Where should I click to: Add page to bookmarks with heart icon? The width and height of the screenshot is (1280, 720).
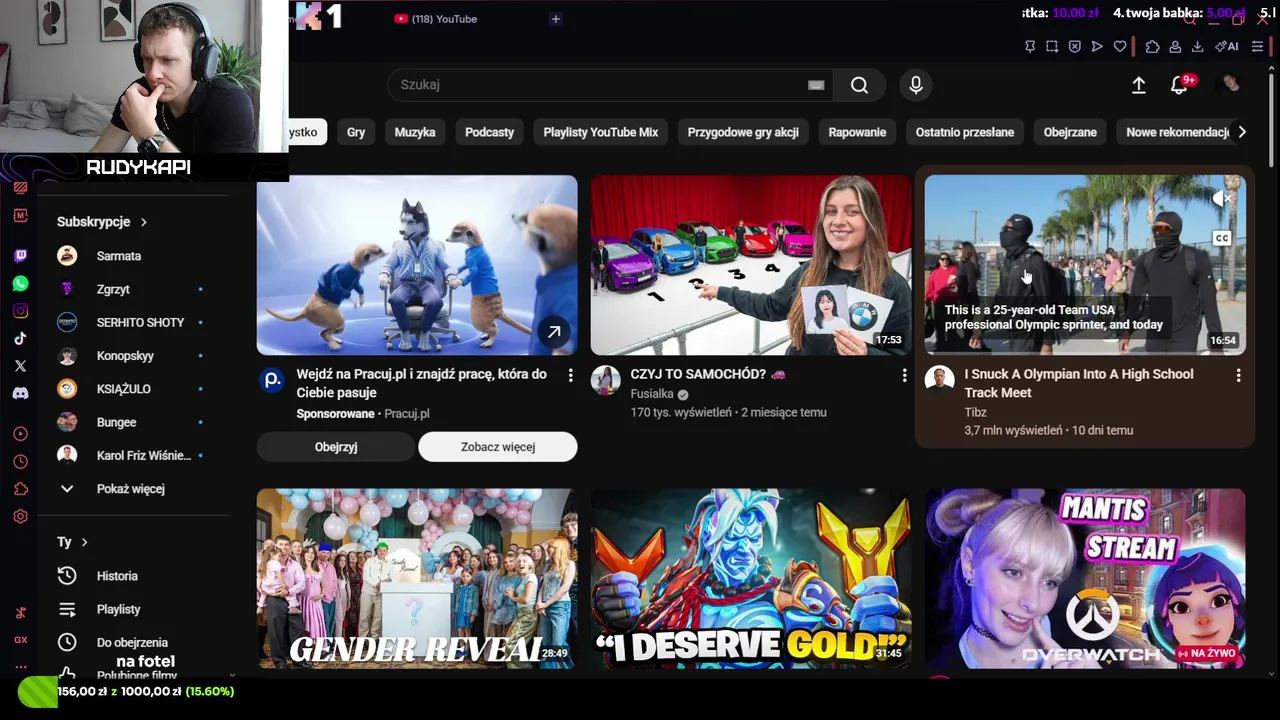tap(1120, 46)
